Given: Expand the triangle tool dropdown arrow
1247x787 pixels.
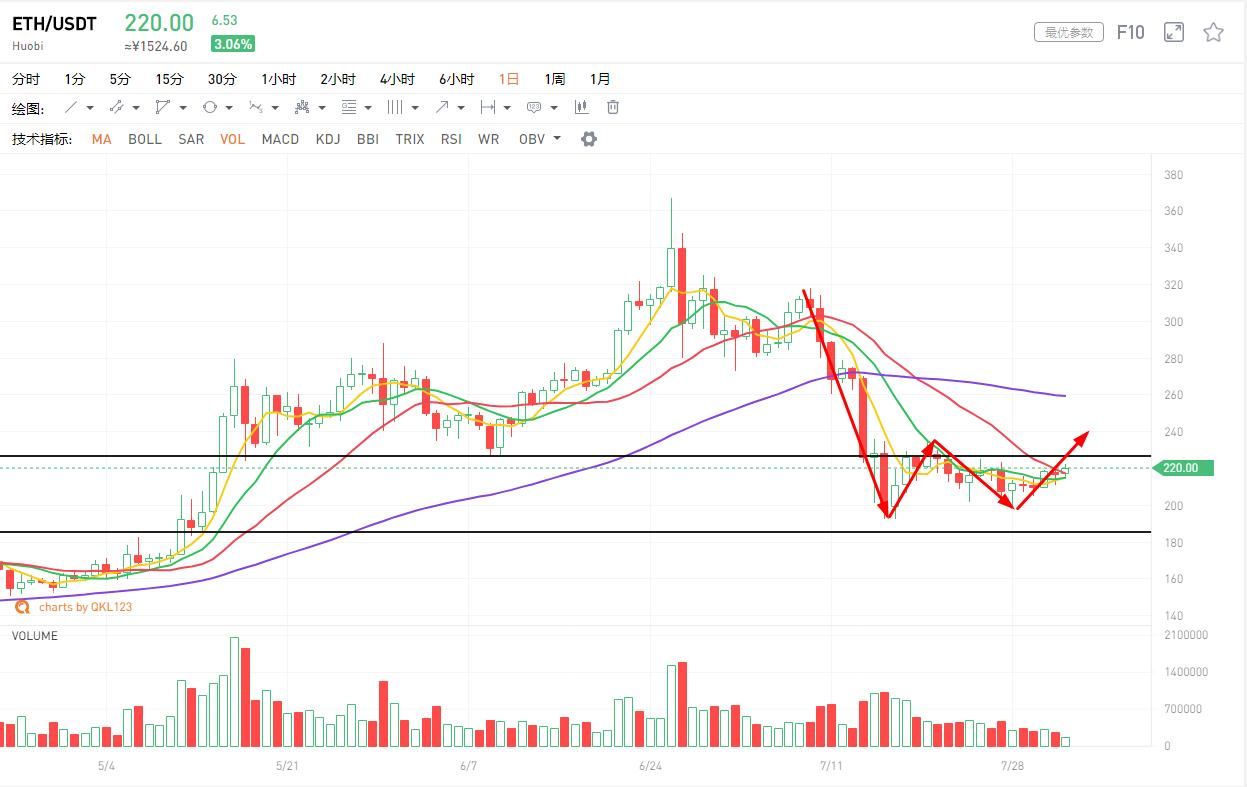Looking at the screenshot, I should 183,108.
